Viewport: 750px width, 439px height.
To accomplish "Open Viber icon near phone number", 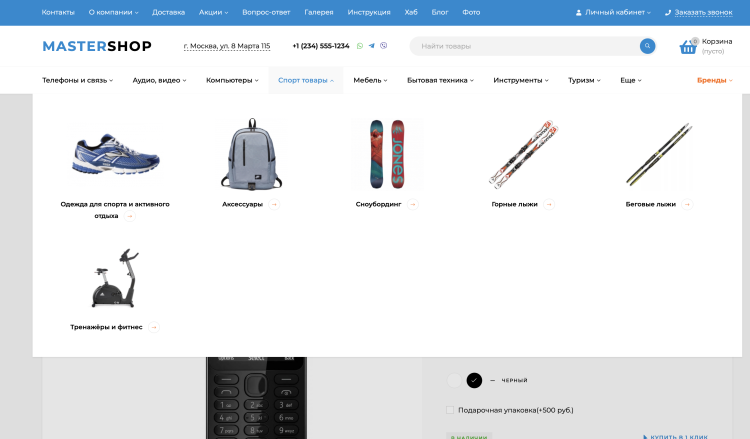I will [x=384, y=46].
